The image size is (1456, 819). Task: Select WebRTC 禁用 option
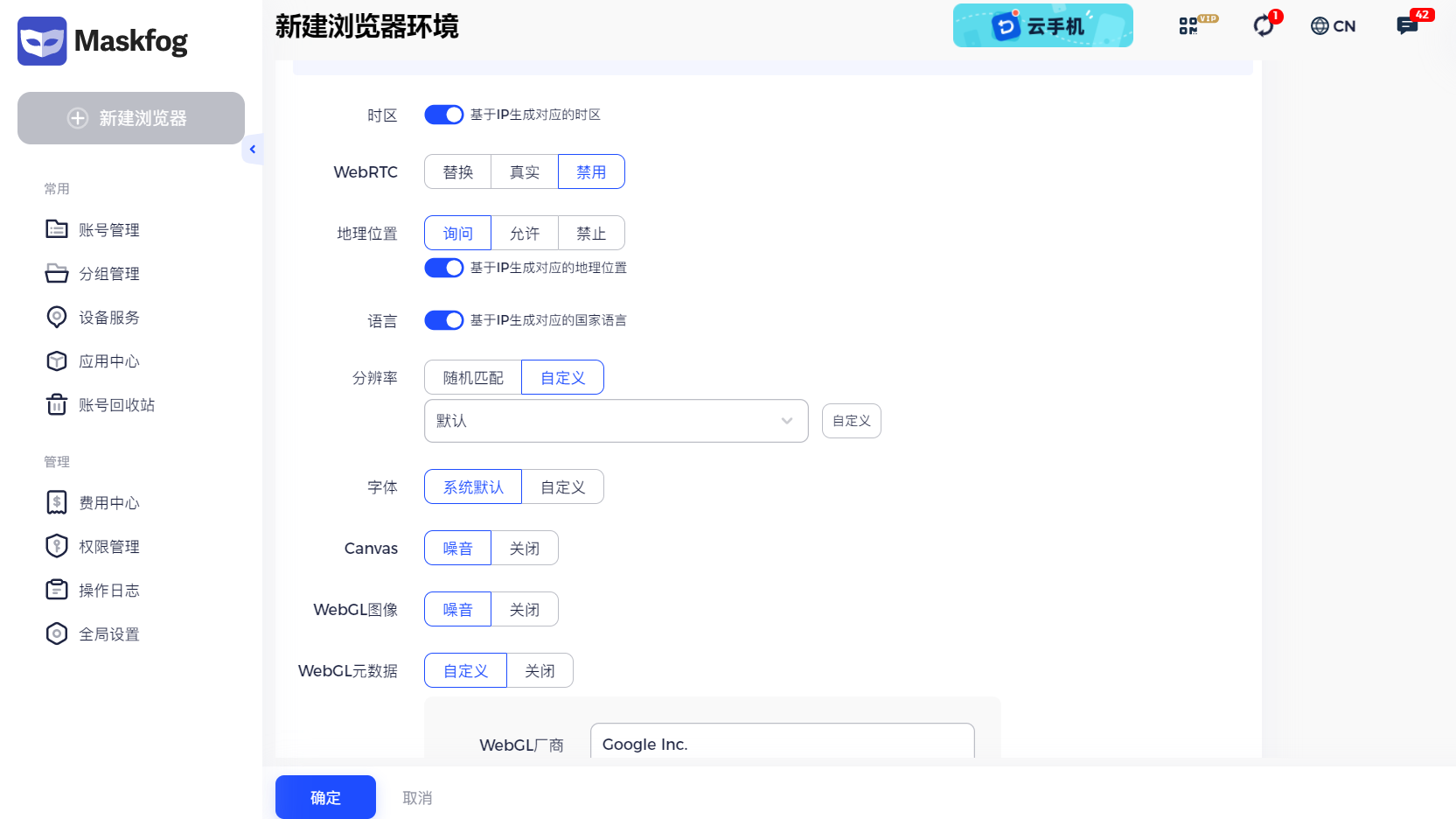(x=591, y=171)
